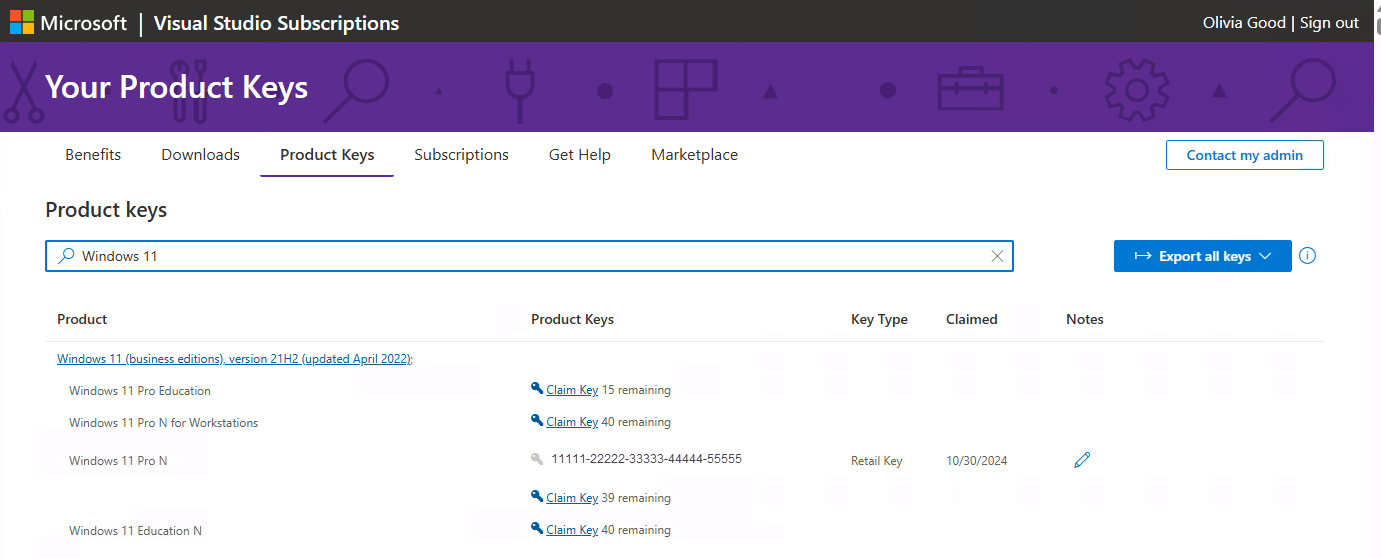1381x559 pixels.
Task: Click the Notes column header
Action: (x=1085, y=319)
